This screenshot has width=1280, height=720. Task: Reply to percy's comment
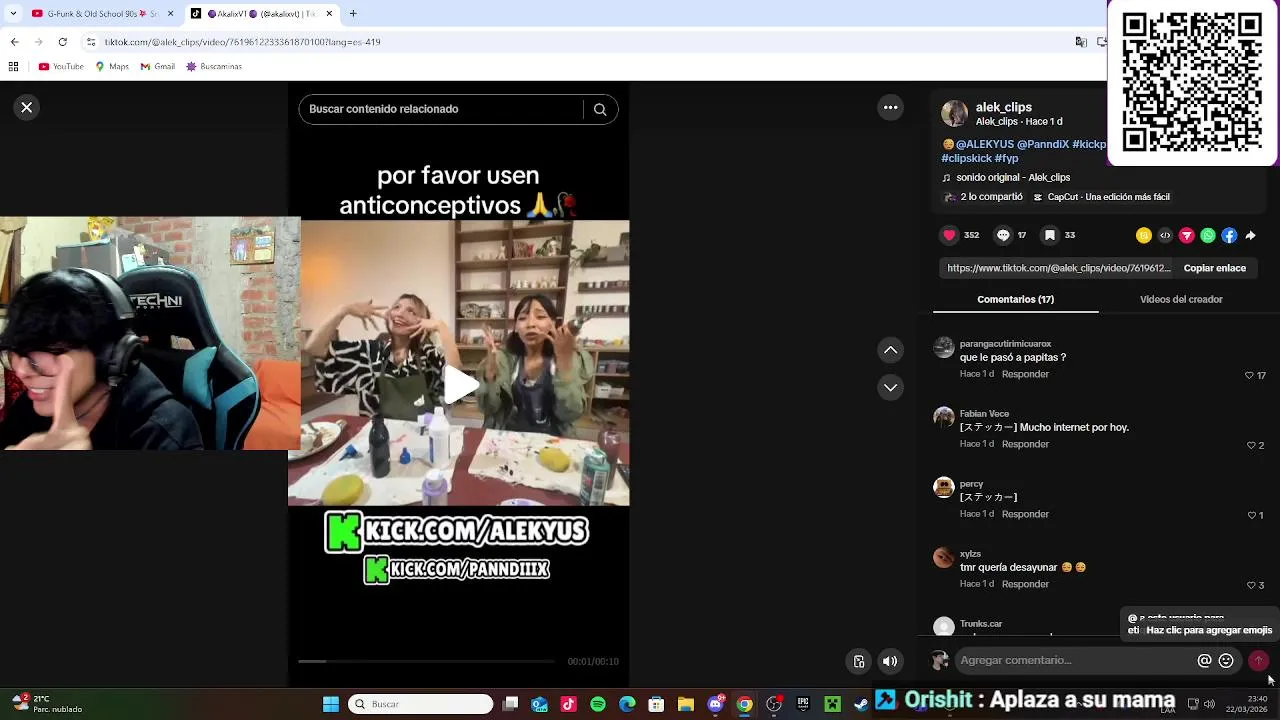1025,514
